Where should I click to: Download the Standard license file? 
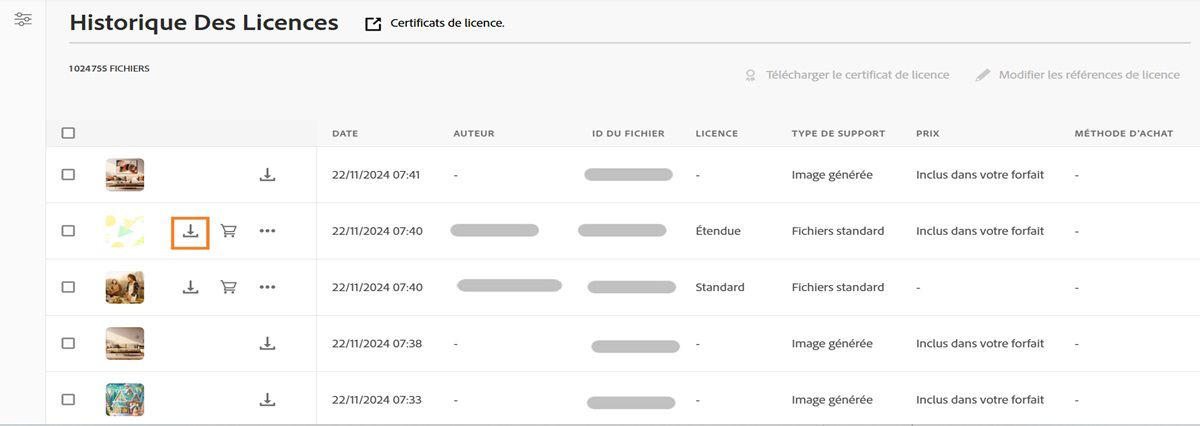coord(191,287)
